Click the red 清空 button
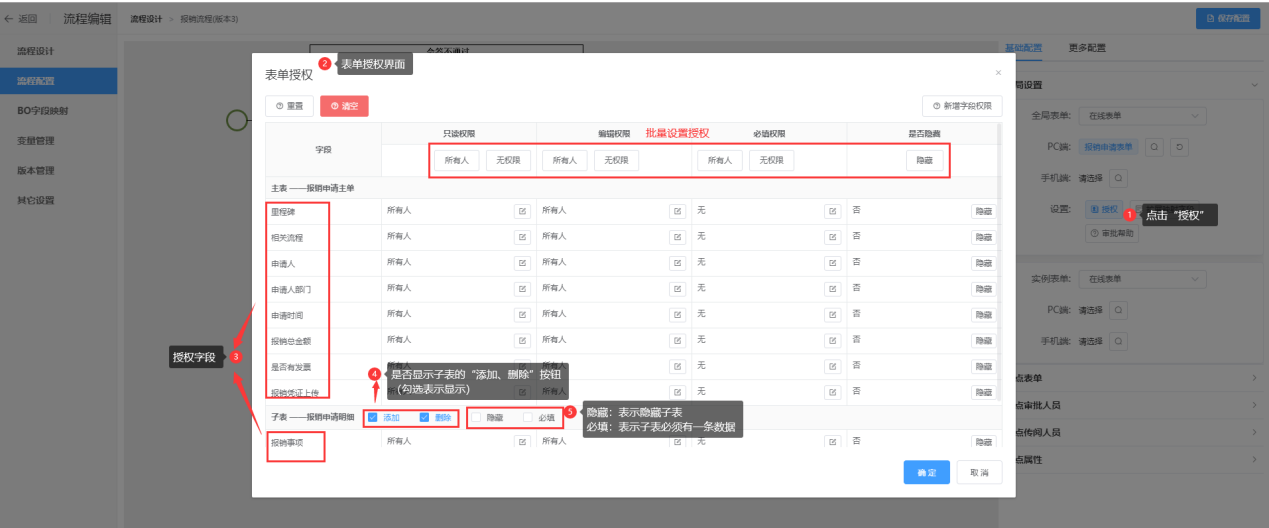 pos(345,105)
